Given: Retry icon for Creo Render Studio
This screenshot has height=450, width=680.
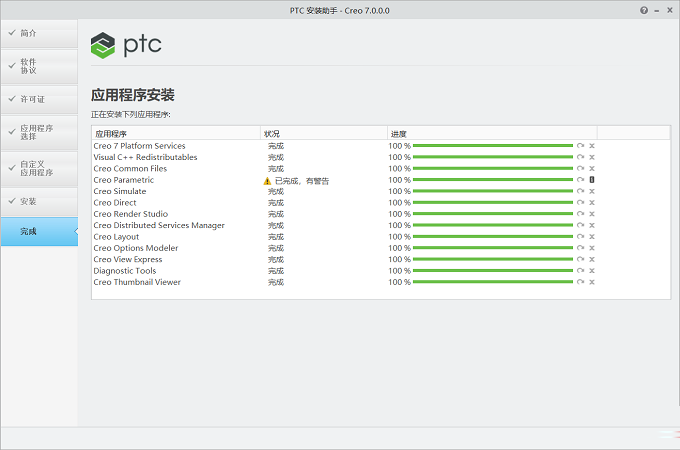Looking at the screenshot, I should (580, 214).
